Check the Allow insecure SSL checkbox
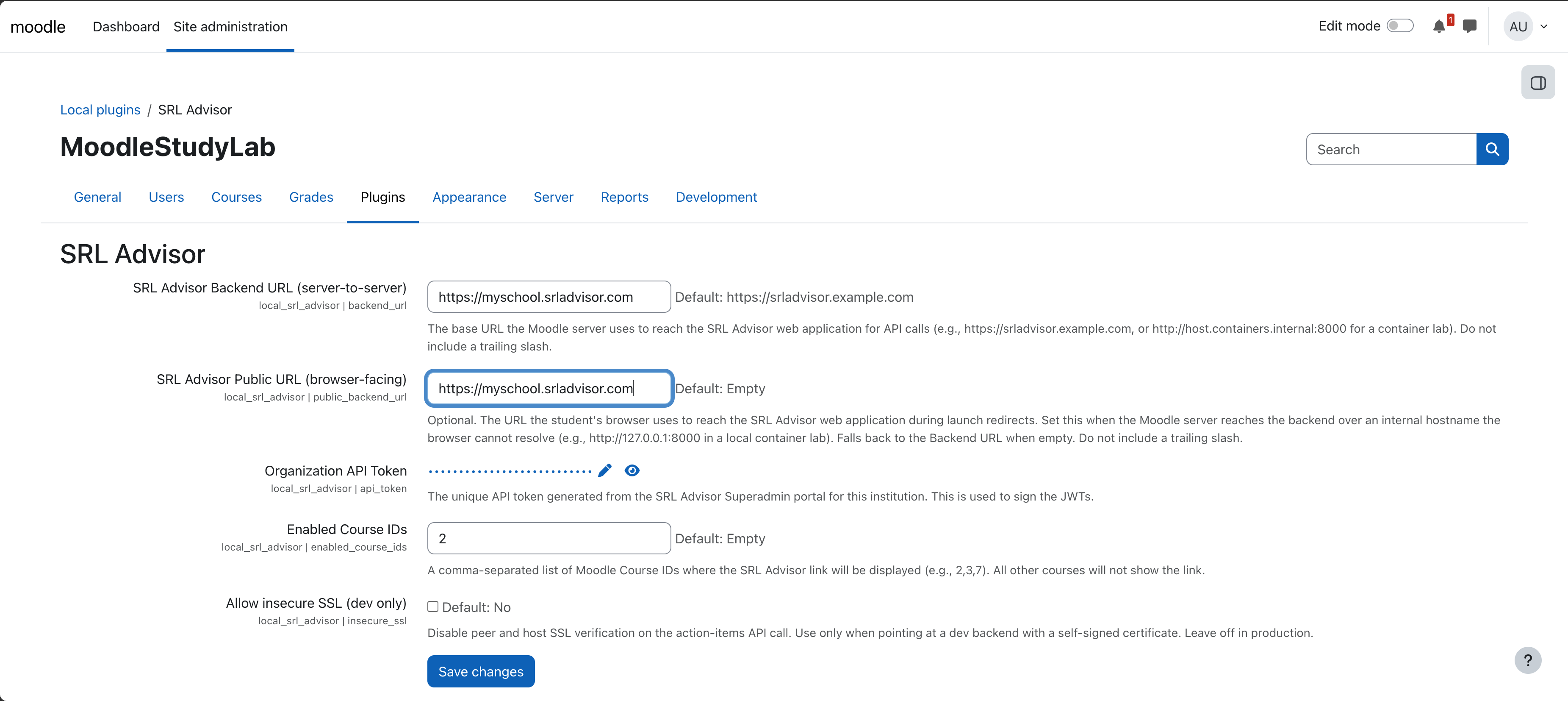This screenshot has width=1568, height=701. (x=433, y=606)
